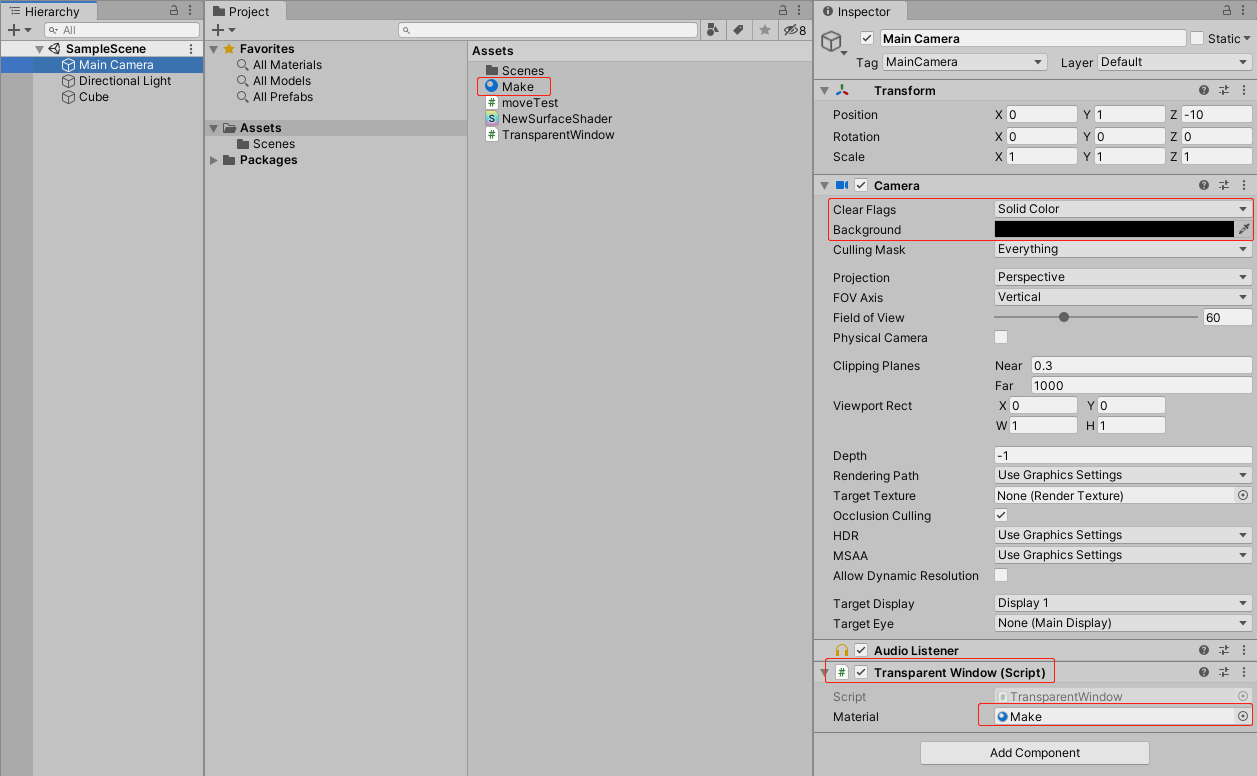Open the Rendering Path dropdown
This screenshot has height=776, width=1257.
pyautogui.click(x=1123, y=475)
